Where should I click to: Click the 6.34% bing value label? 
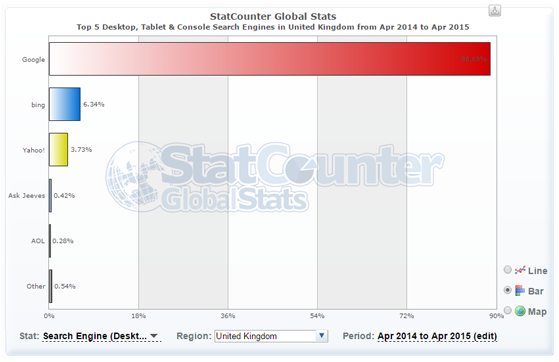click(x=94, y=104)
